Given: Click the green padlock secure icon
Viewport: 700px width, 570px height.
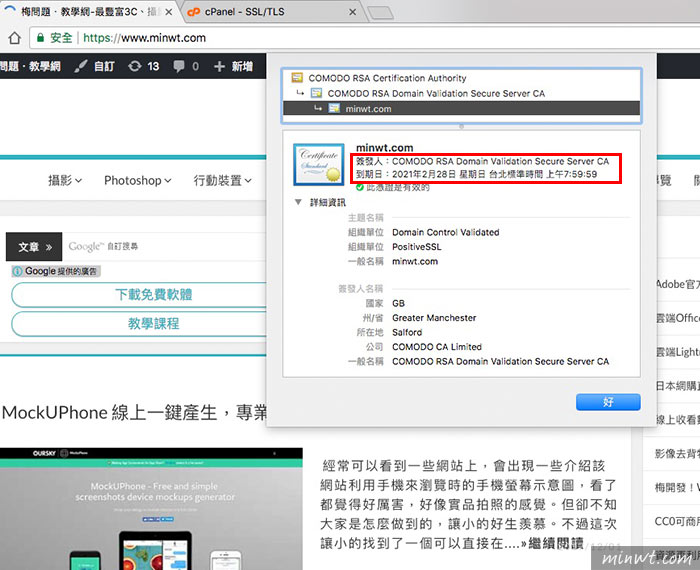Looking at the screenshot, I should coord(40,37).
